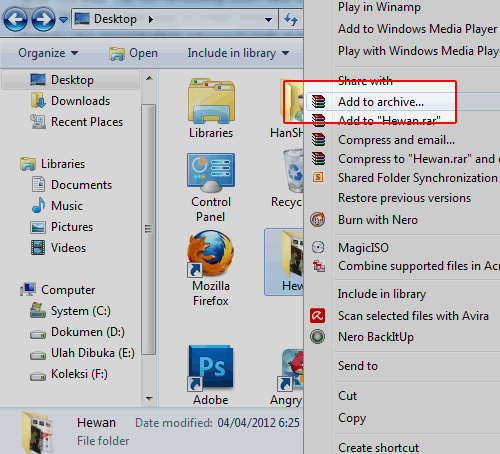Select the Control Panel icon
Screen dimensions: 500x454
pos(211,188)
